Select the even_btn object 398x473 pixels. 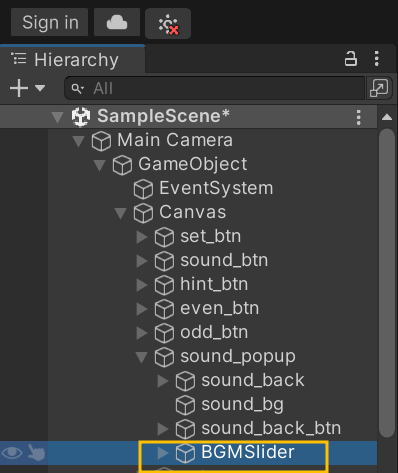coord(220,308)
